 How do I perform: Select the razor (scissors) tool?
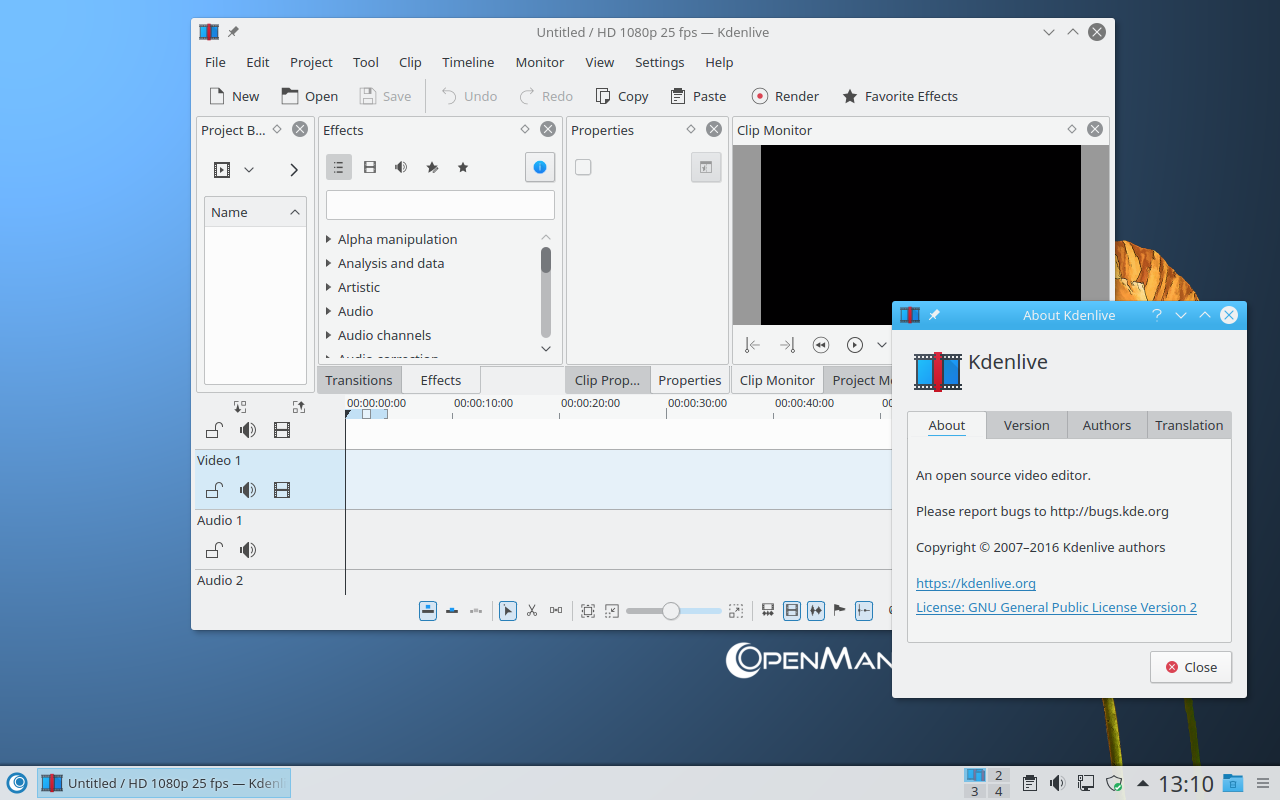coord(532,610)
